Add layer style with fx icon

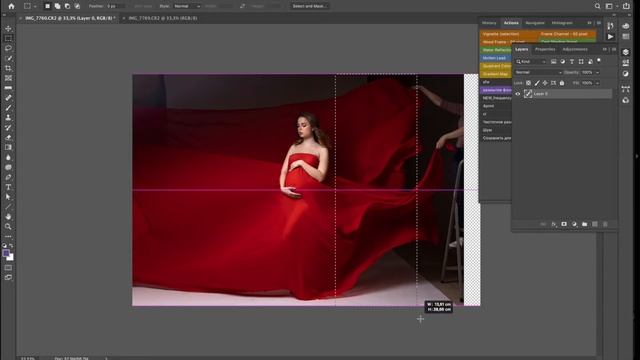[554, 224]
